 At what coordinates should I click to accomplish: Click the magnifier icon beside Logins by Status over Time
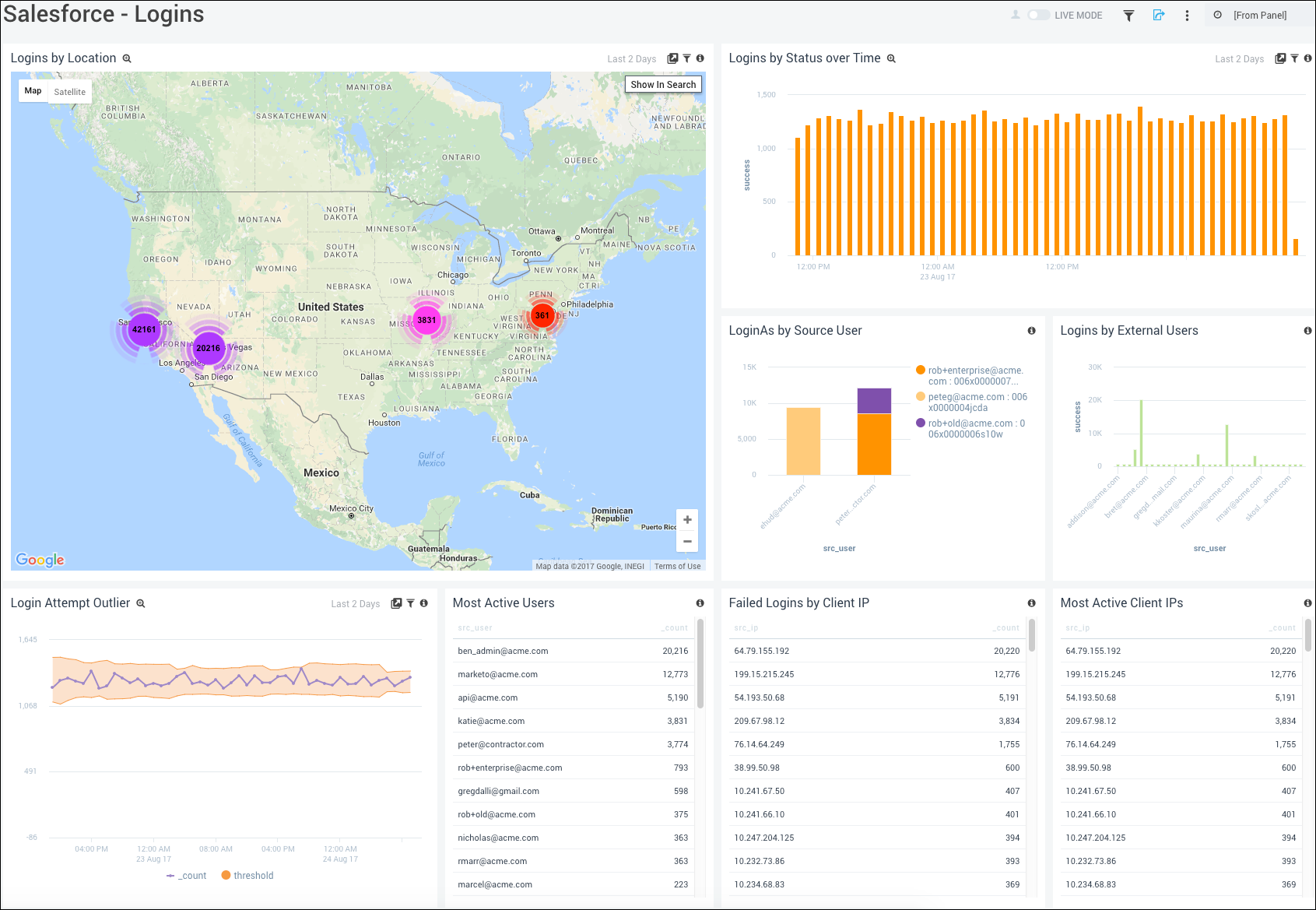point(890,58)
